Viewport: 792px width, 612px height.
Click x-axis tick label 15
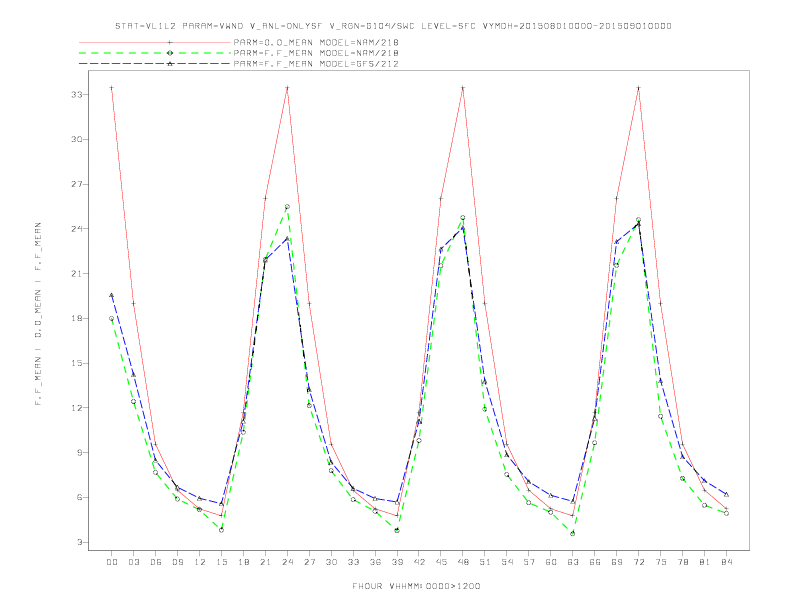[x=221, y=562]
